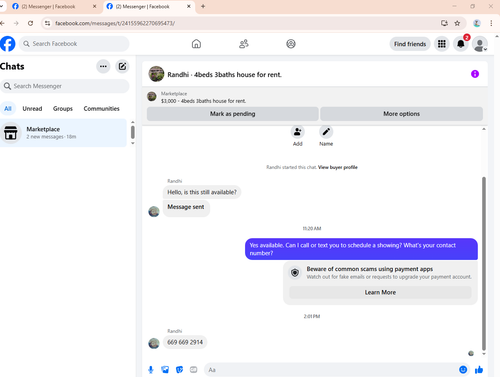The height and width of the screenshot is (377, 500).
Task: Send a thumbs-up like
Action: 479,369
